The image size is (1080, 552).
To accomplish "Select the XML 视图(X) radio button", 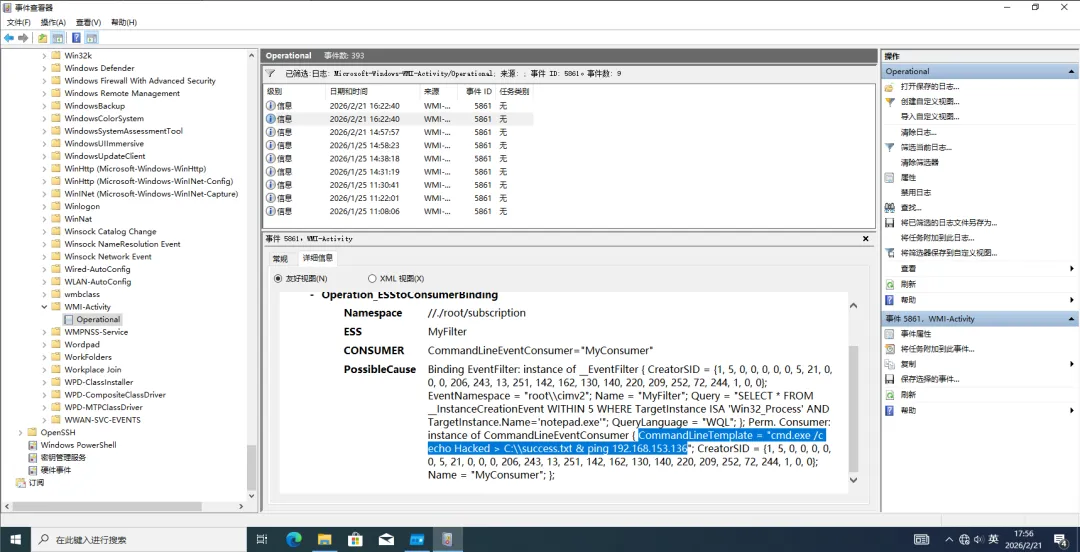I will coord(372,278).
